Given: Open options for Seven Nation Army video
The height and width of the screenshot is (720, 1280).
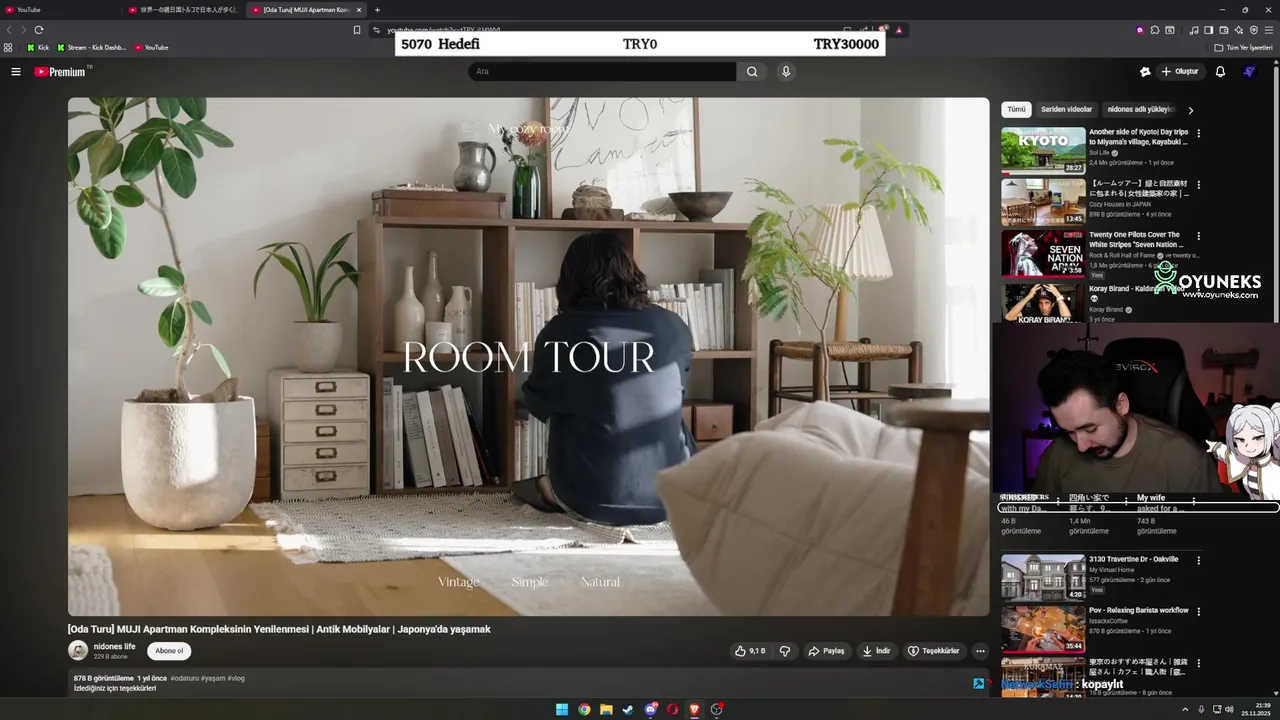Looking at the screenshot, I should [1199, 236].
